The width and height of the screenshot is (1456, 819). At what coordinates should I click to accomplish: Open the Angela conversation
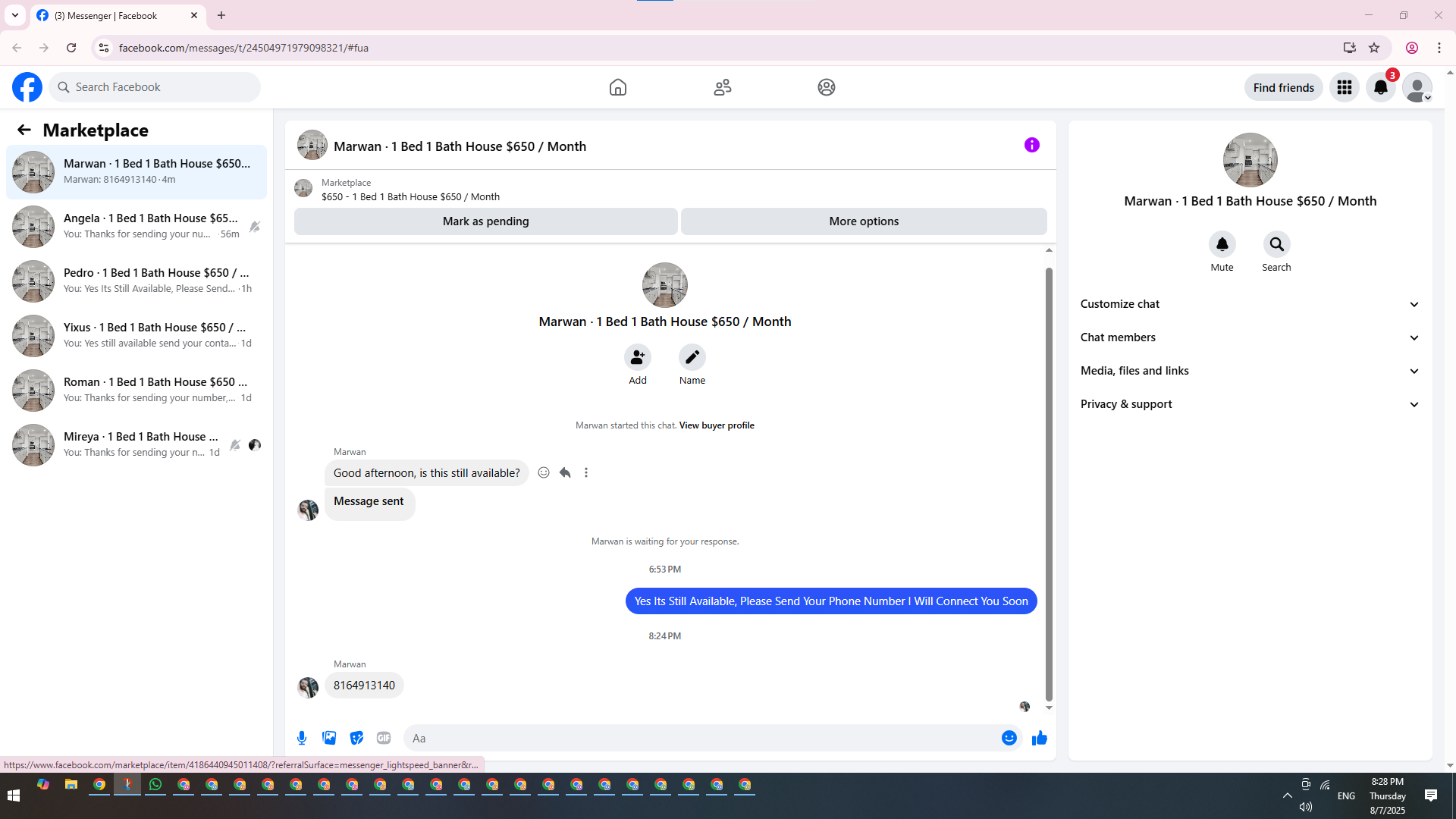click(x=136, y=227)
